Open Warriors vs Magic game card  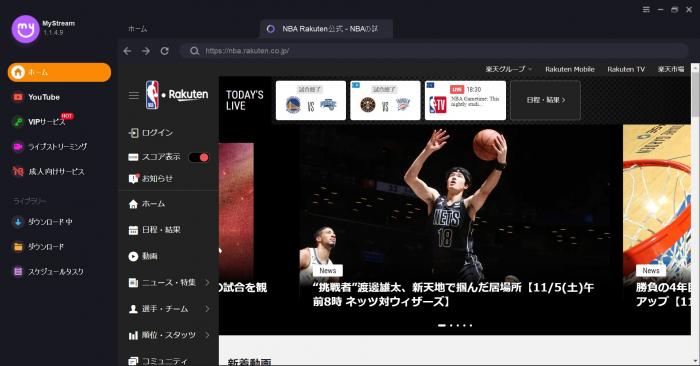[311, 100]
